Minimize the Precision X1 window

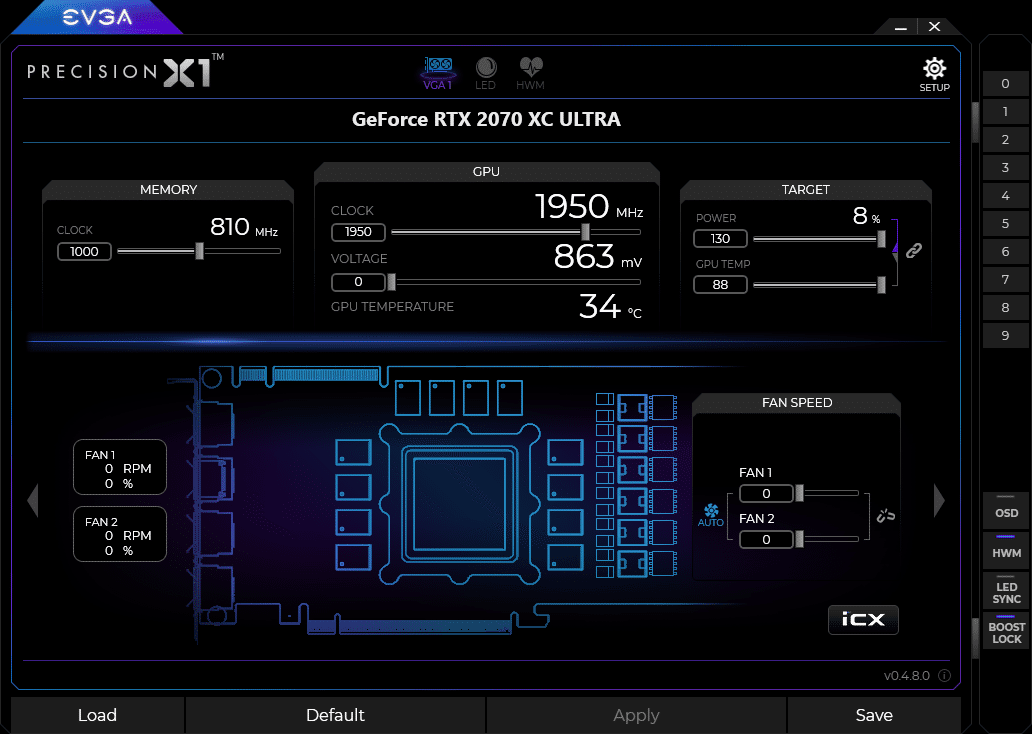(x=901, y=27)
